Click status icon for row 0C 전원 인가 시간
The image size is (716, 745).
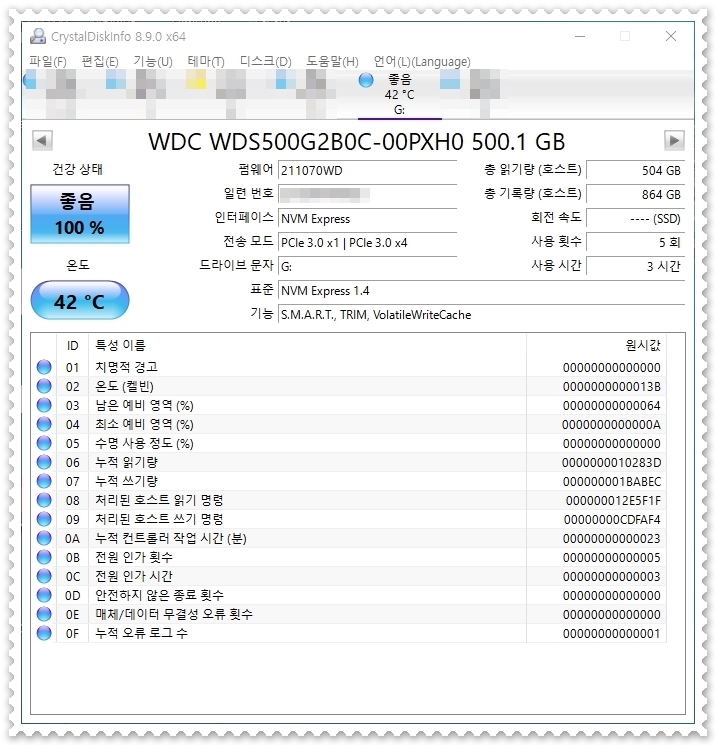click(44, 576)
